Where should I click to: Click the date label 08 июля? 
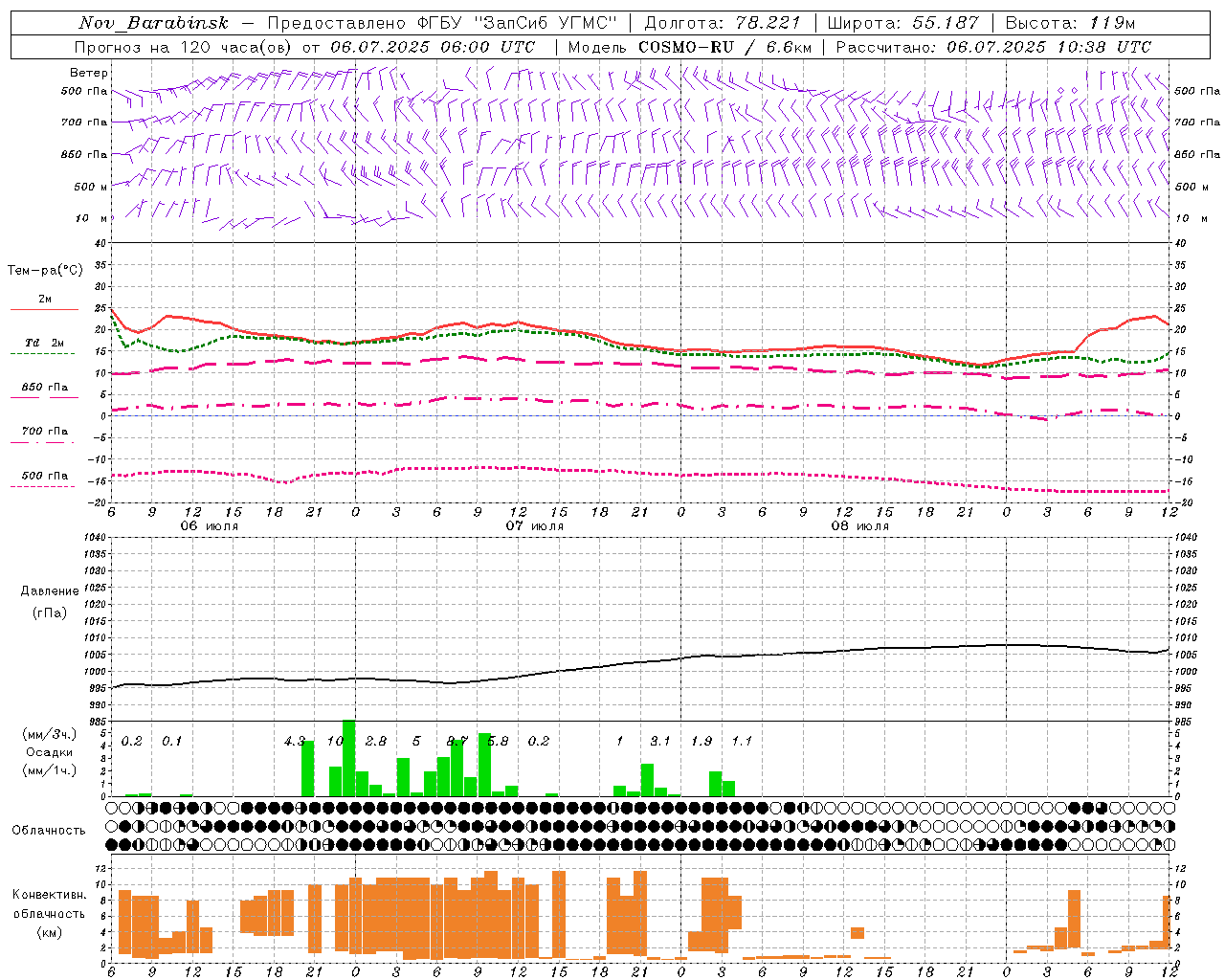pos(859,526)
